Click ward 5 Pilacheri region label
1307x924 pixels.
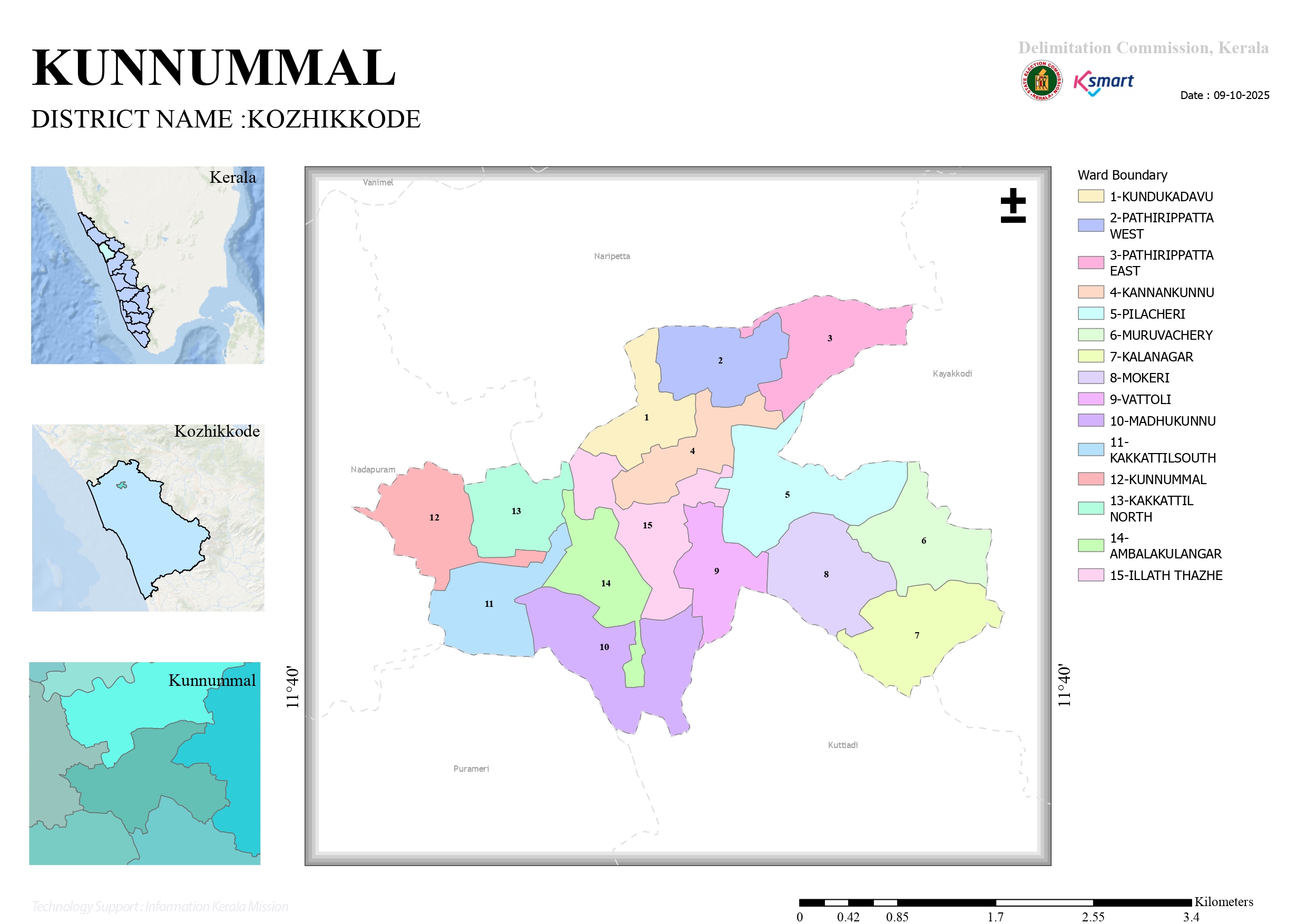787,494
